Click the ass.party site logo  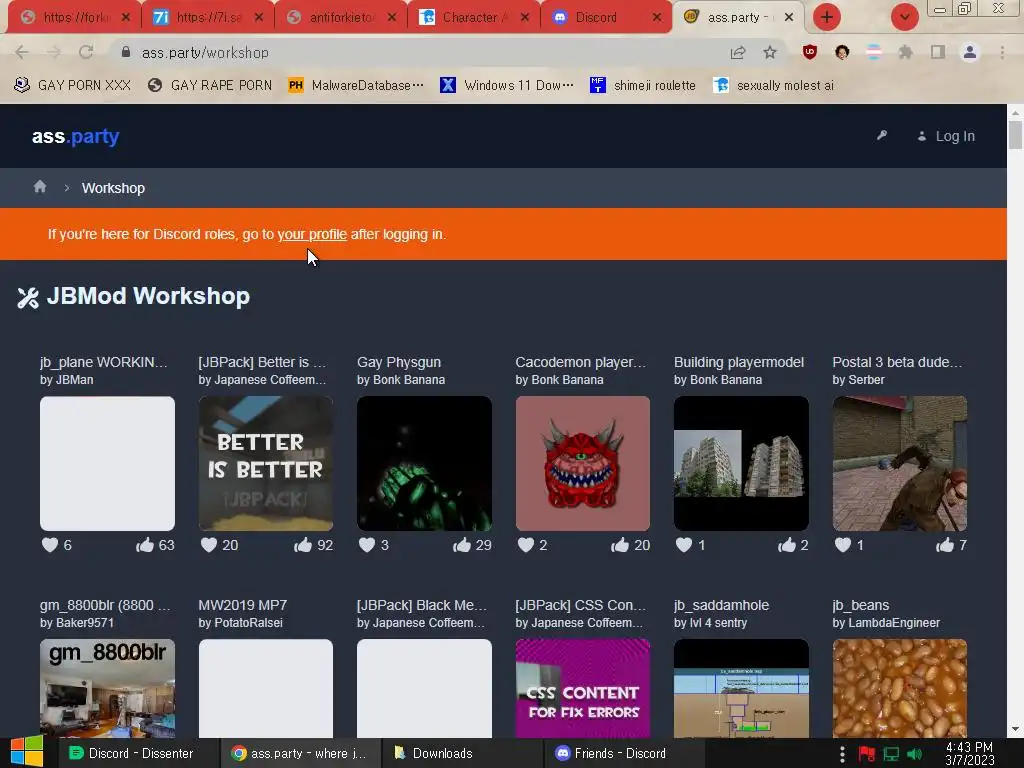76,136
